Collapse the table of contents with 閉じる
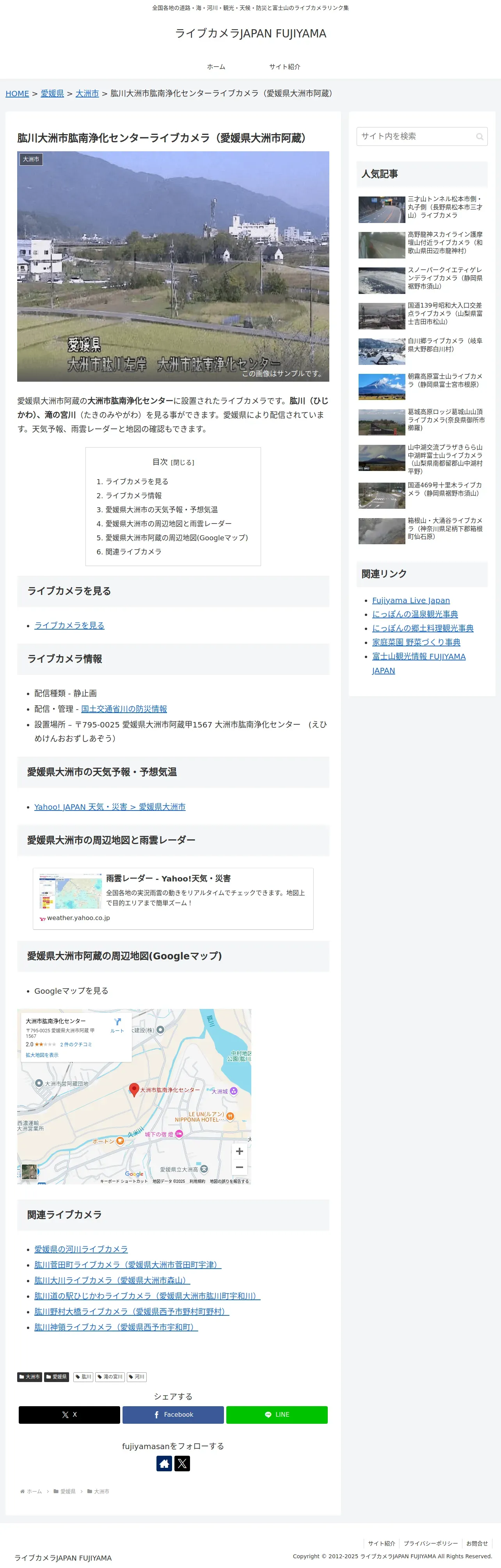 click(x=182, y=463)
